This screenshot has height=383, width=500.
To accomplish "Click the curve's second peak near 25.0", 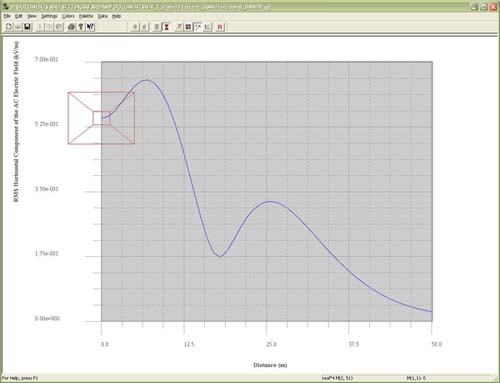I will [x=271, y=201].
